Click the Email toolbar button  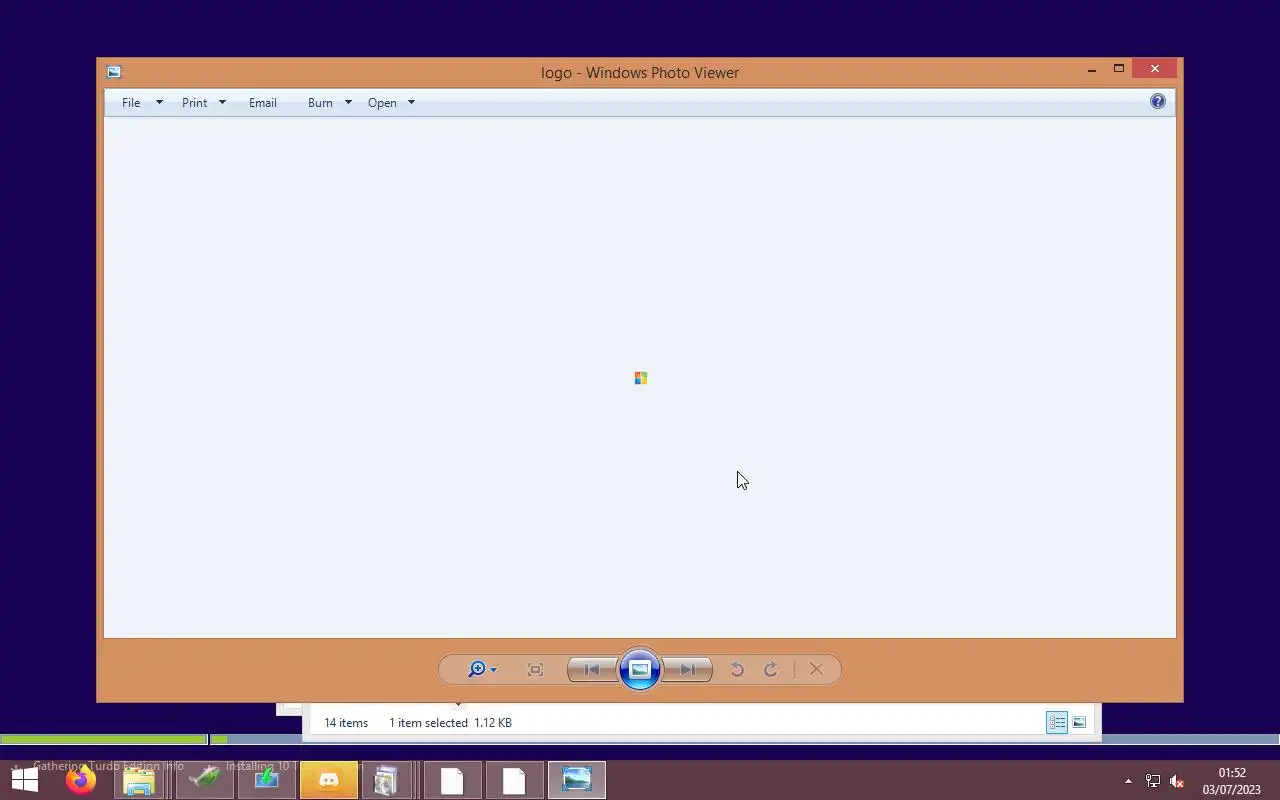coord(263,103)
